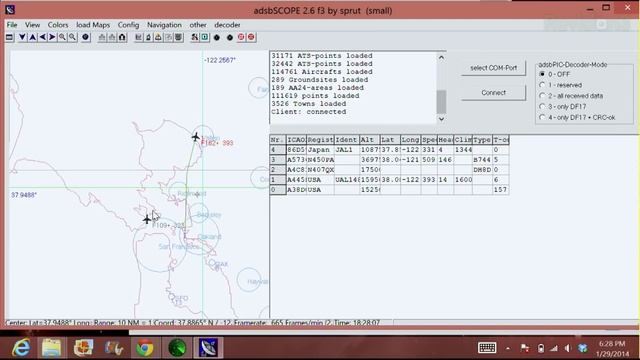The width and height of the screenshot is (640, 360).
Task: Click the black dot icon right of teal icon
Action: 217,37
